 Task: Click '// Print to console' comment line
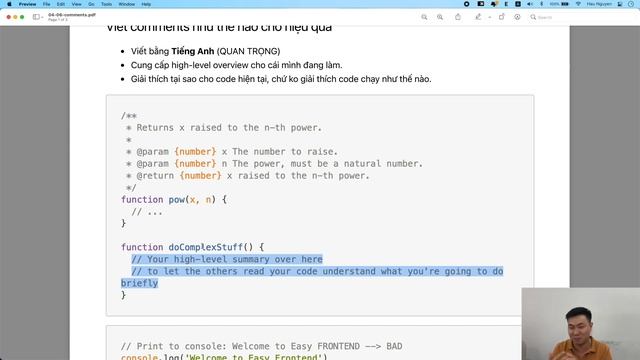coord(262,346)
